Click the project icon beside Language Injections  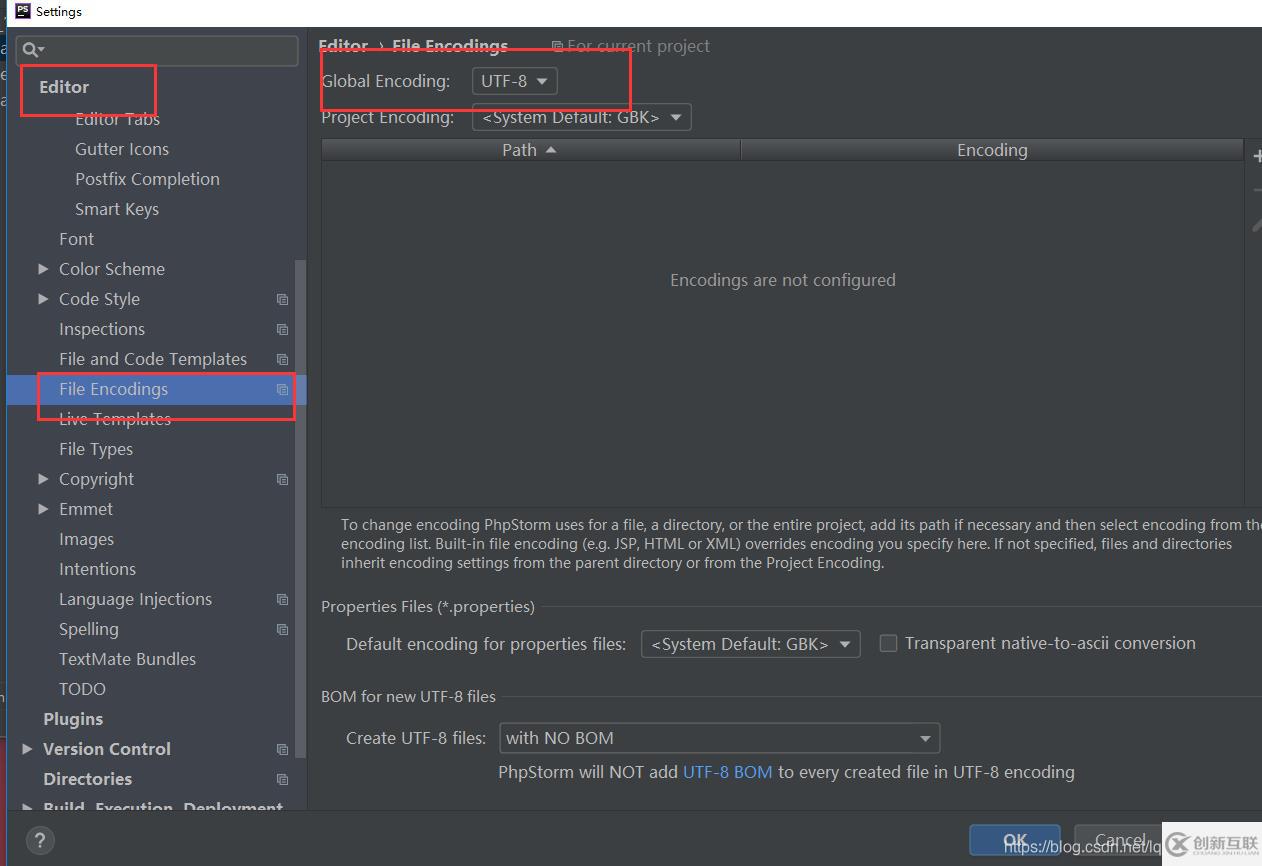(x=282, y=599)
